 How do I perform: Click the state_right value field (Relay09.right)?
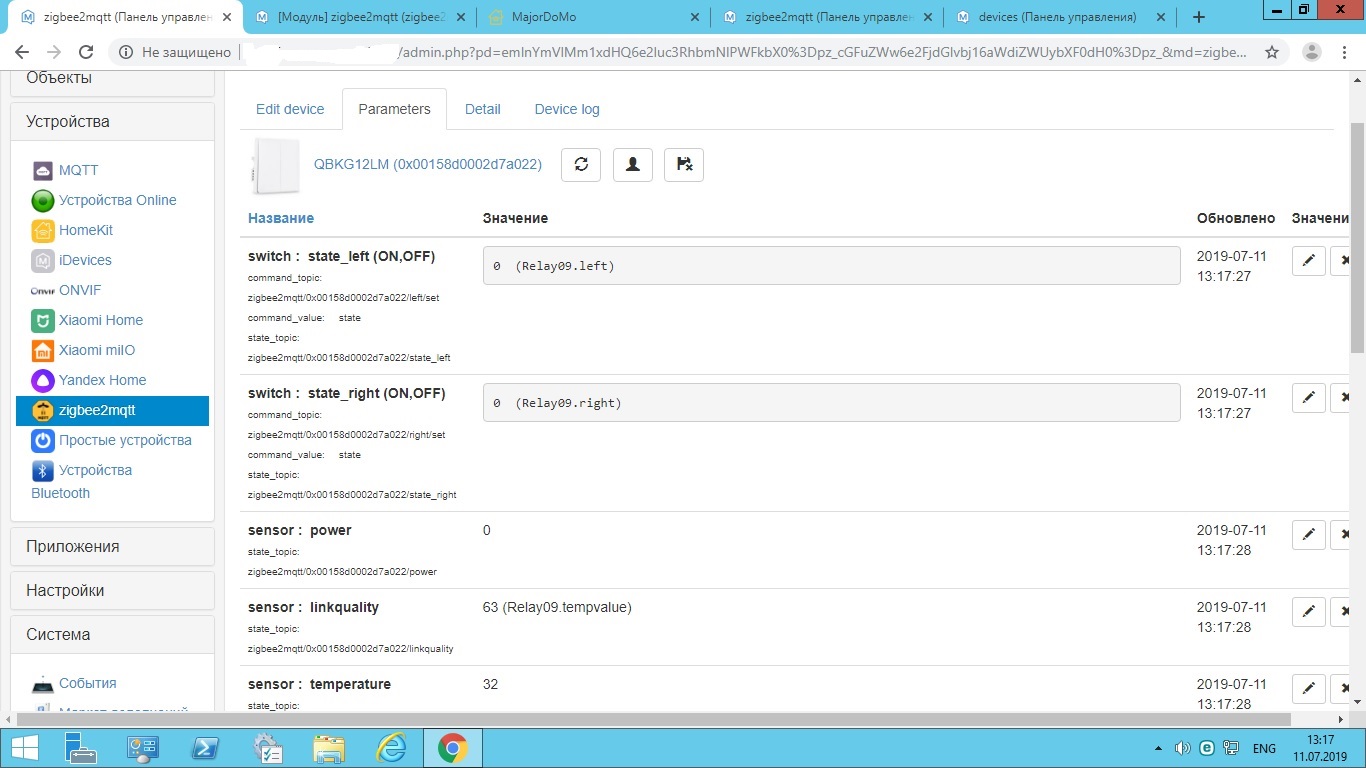pyautogui.click(x=831, y=403)
